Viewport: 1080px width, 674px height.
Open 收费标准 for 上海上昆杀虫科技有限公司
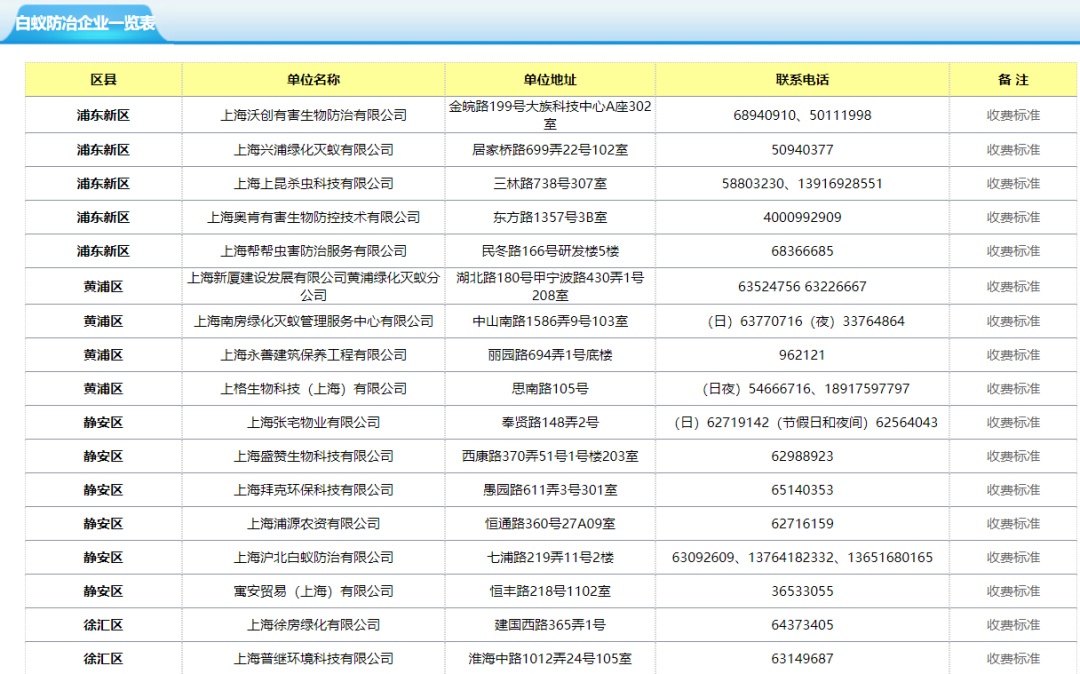coord(1012,183)
